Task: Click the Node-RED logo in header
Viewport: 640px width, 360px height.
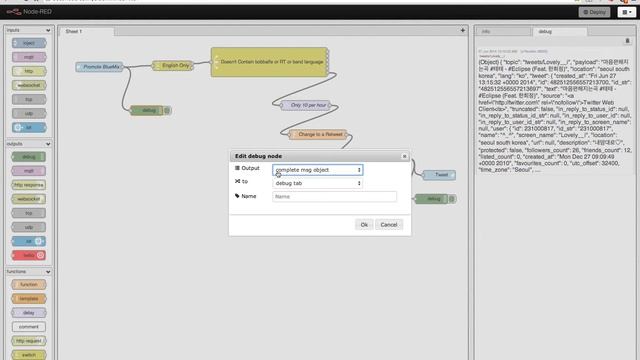Action: pos(29,12)
